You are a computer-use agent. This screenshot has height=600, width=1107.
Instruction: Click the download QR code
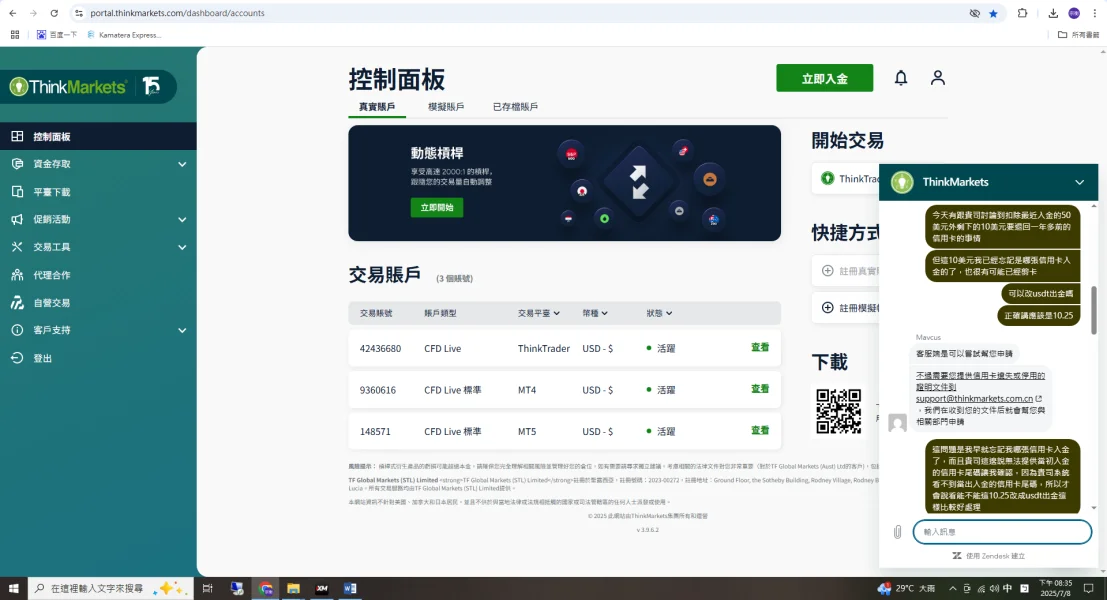[x=839, y=412]
